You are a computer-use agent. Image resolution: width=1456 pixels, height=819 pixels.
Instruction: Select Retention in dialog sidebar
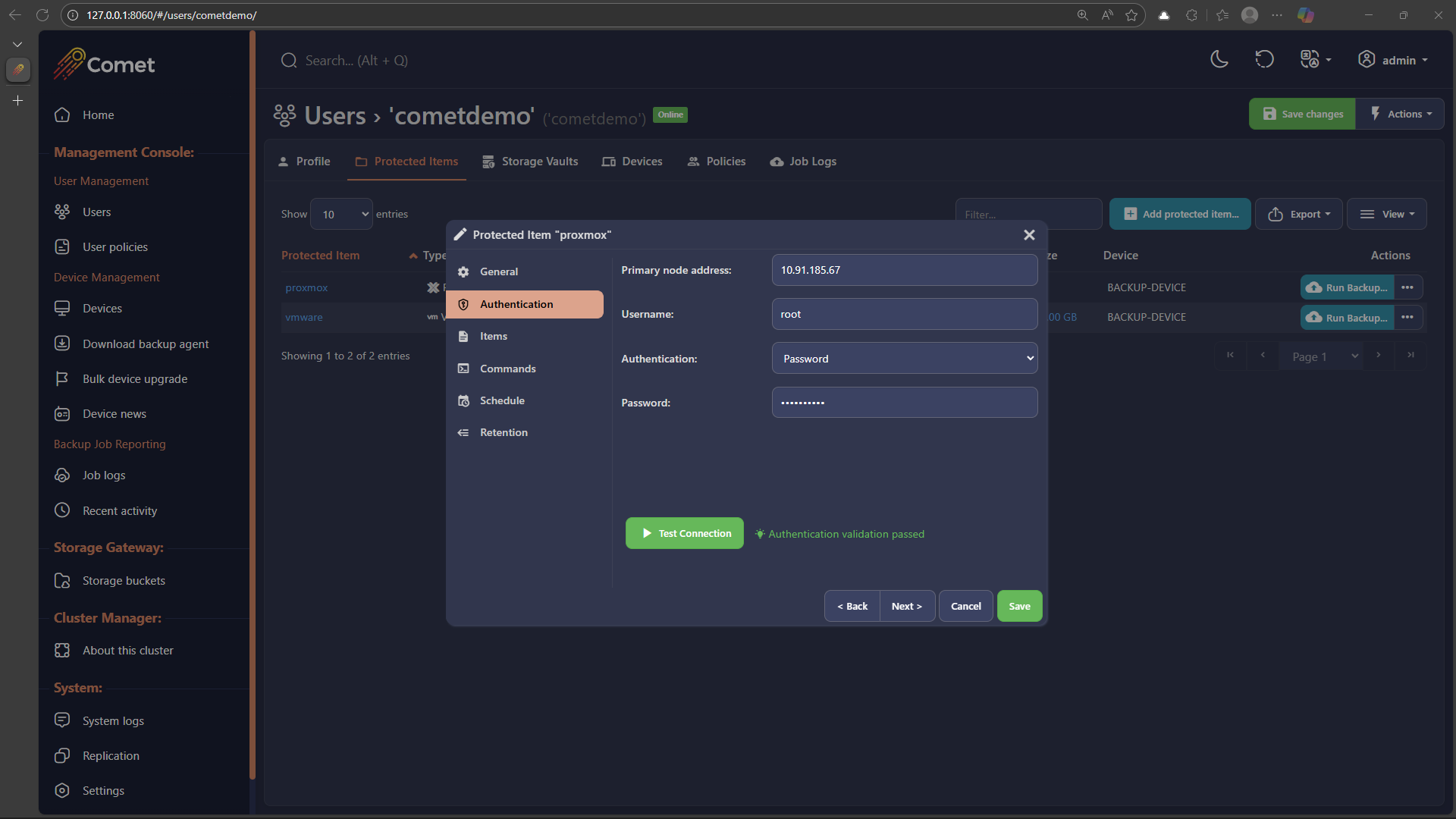pos(504,432)
